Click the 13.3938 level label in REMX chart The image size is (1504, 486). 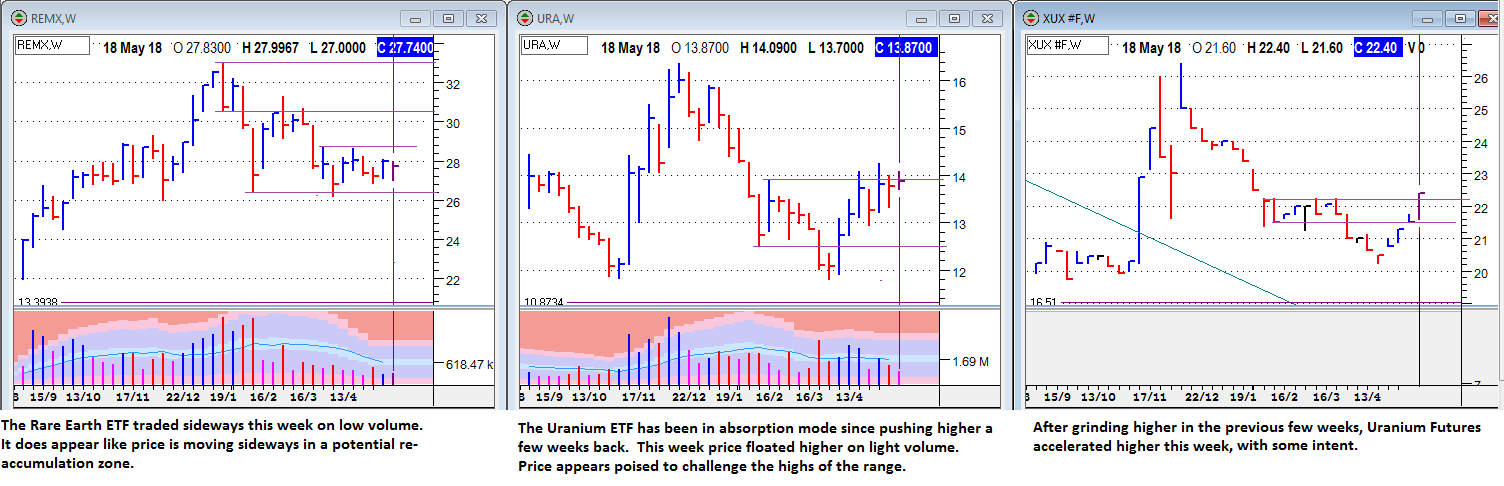[40, 301]
